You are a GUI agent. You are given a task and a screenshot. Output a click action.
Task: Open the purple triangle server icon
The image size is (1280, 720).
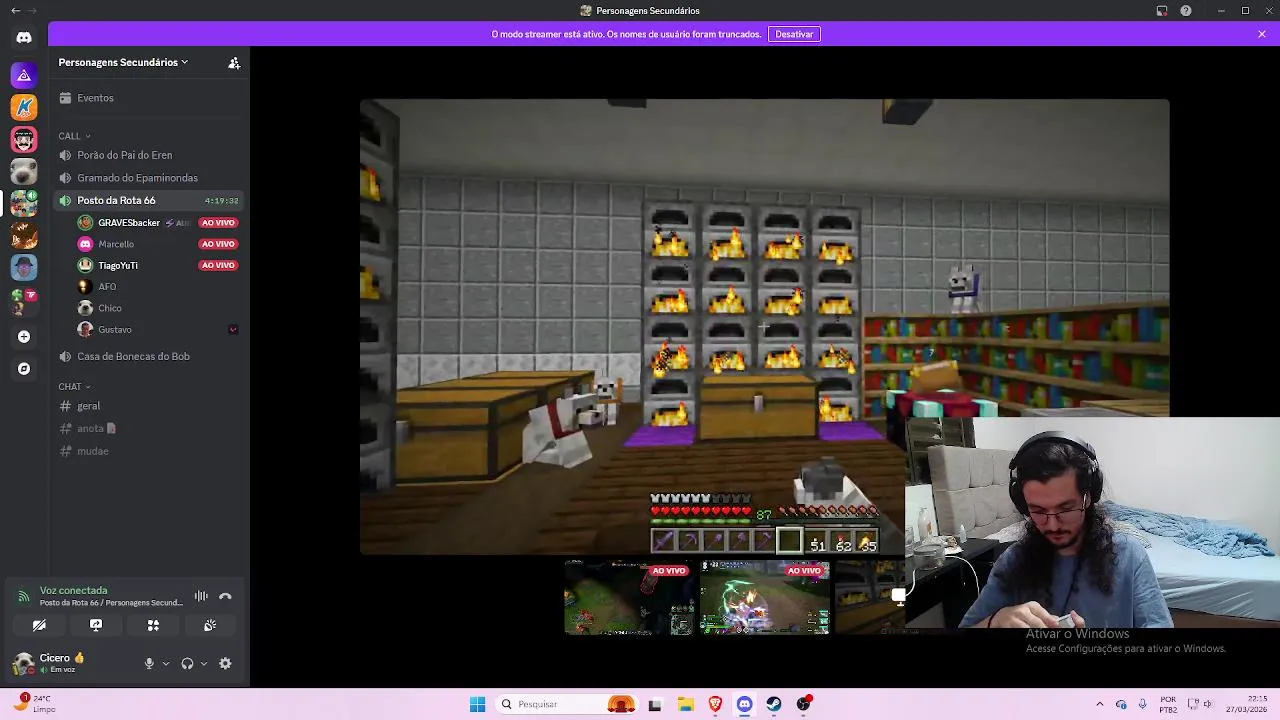point(24,75)
